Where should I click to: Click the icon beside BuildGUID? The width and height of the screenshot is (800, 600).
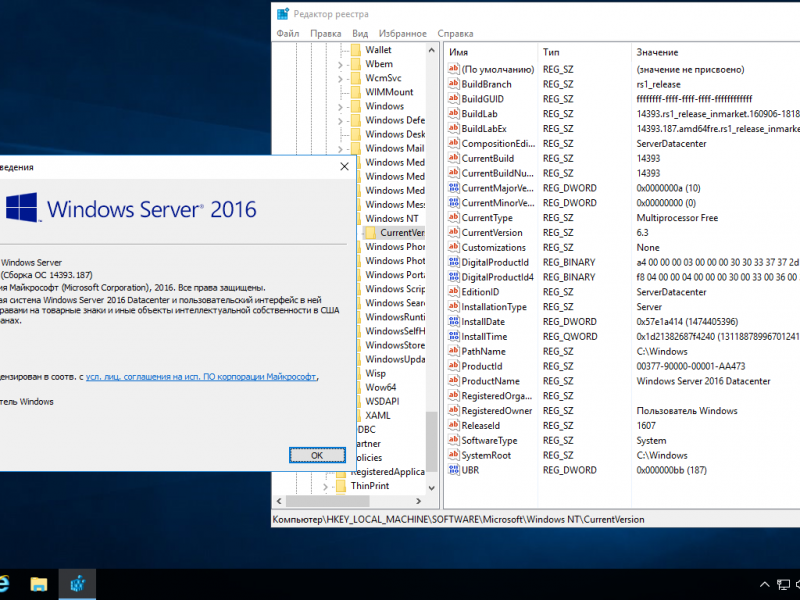[x=454, y=98]
